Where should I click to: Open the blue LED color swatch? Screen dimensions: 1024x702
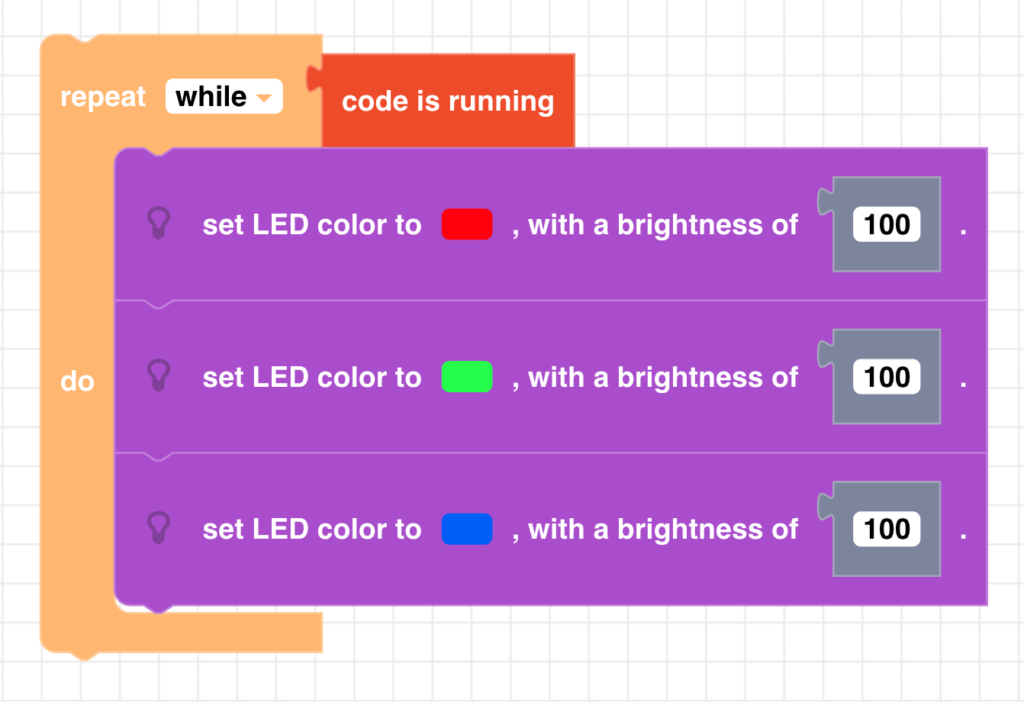click(x=467, y=529)
